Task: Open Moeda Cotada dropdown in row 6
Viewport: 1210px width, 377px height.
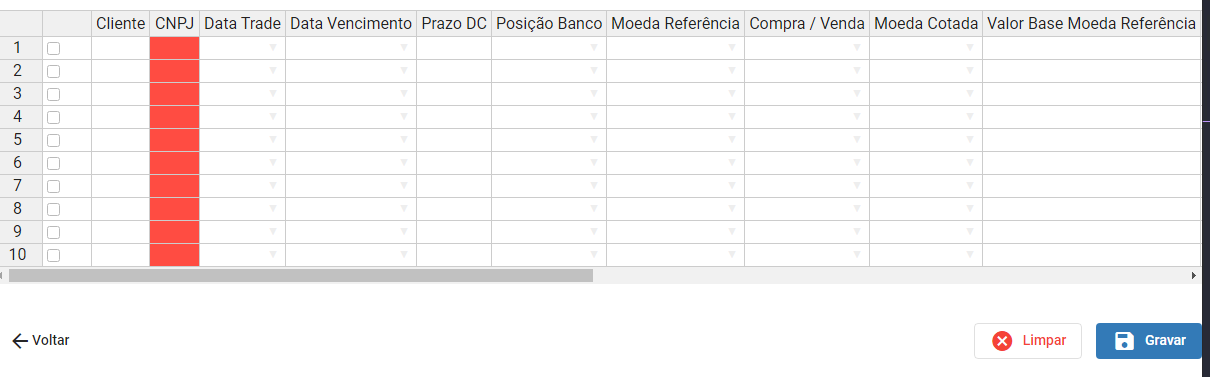Action: pyautogui.click(x=970, y=163)
